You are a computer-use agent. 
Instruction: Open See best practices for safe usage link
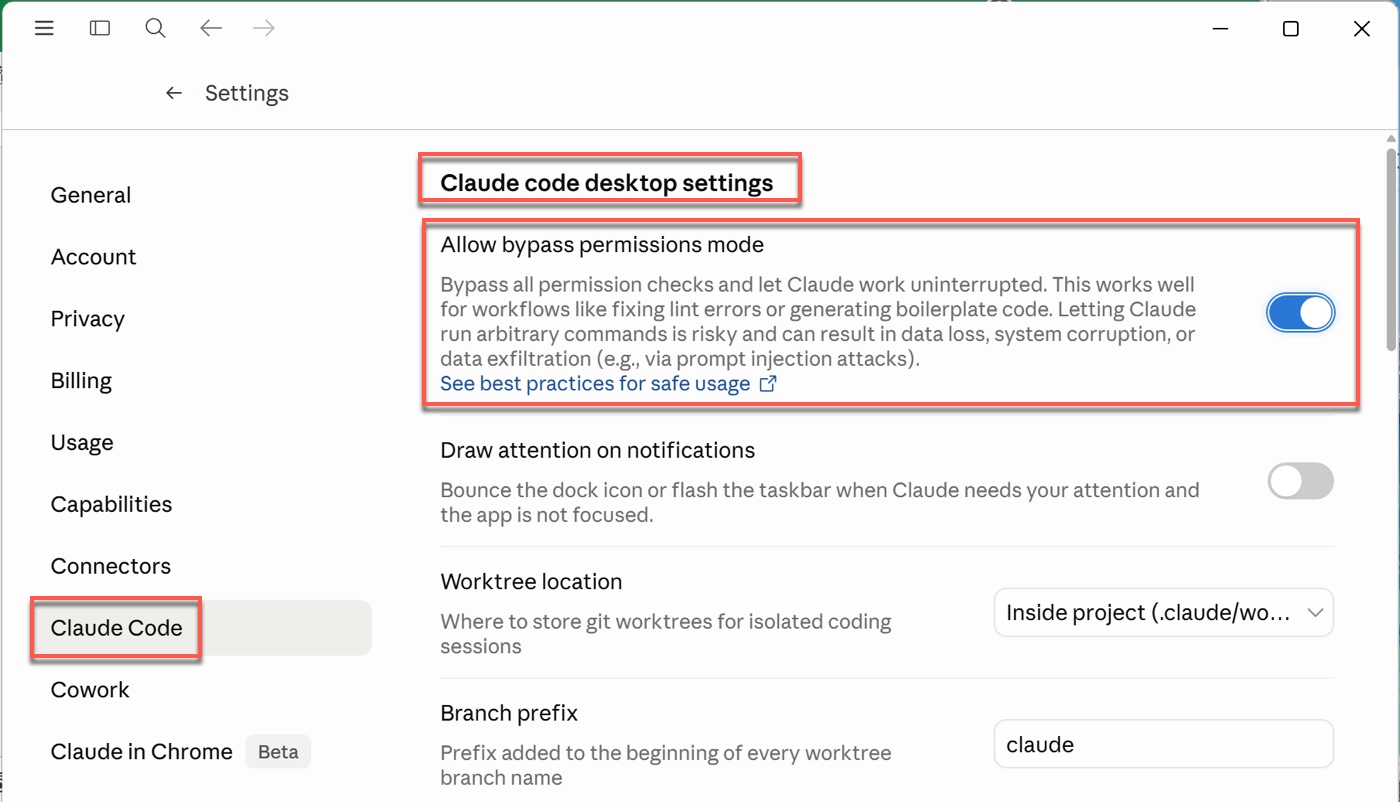[x=595, y=384]
